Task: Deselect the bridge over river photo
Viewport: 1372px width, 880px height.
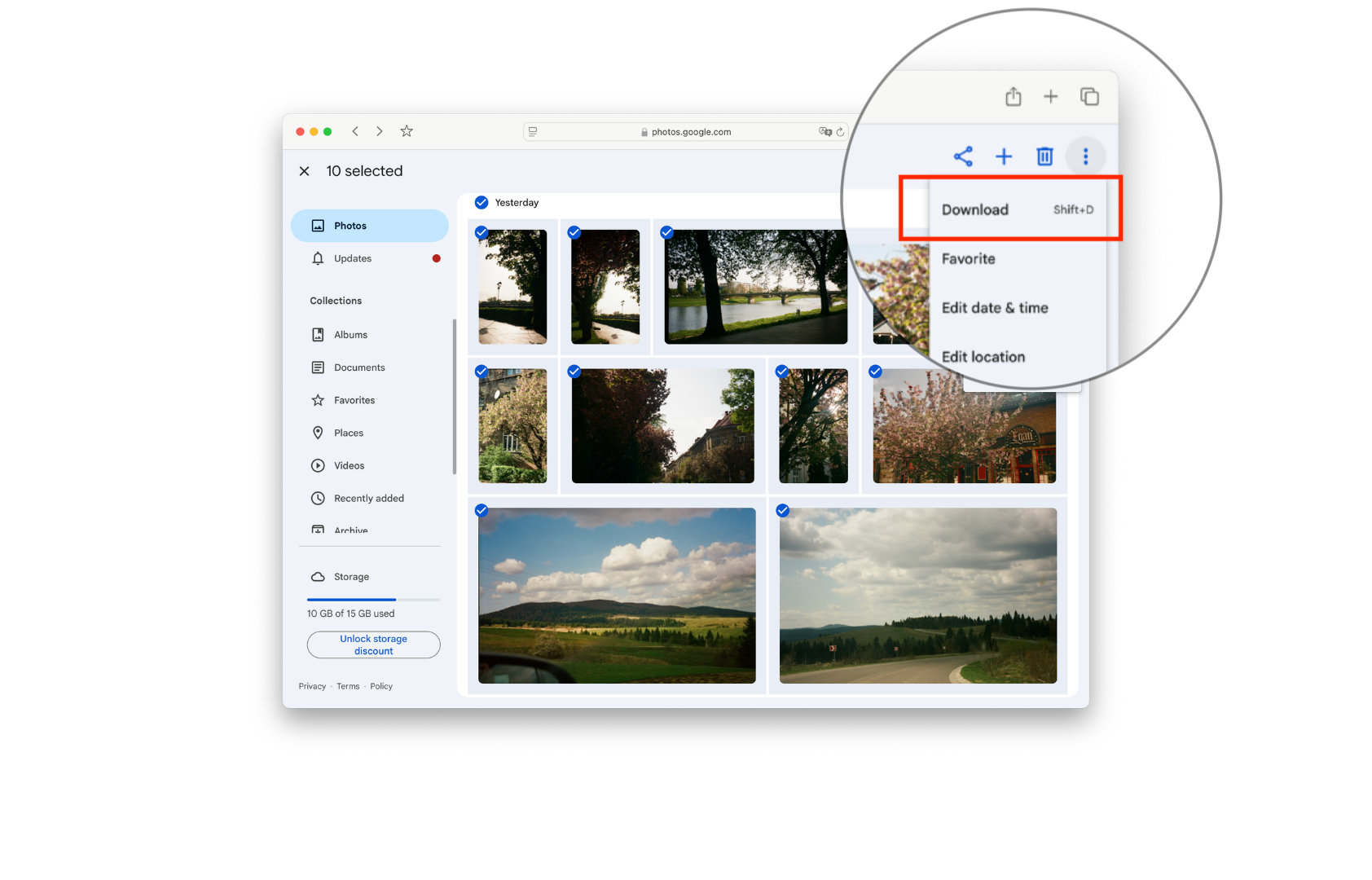Action: pyautogui.click(x=666, y=233)
